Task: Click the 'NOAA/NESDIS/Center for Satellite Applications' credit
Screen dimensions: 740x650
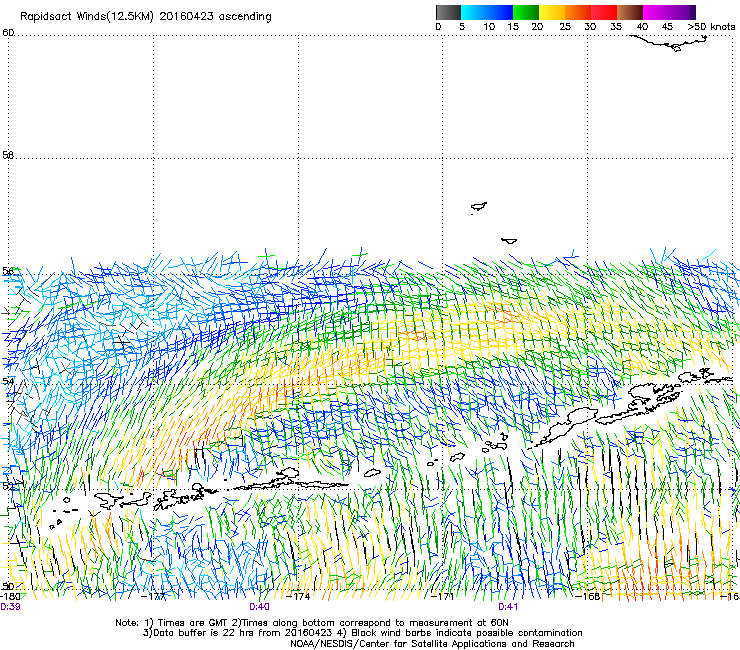Action: 432,644
